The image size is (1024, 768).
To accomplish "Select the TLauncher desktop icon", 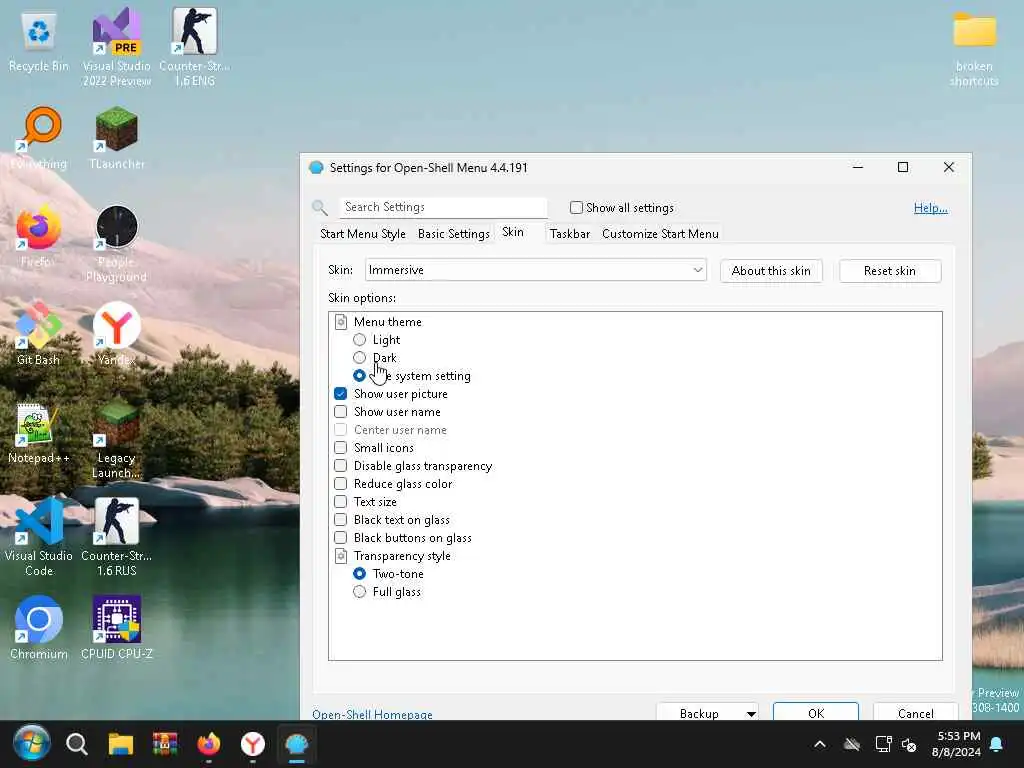I will point(117,138).
